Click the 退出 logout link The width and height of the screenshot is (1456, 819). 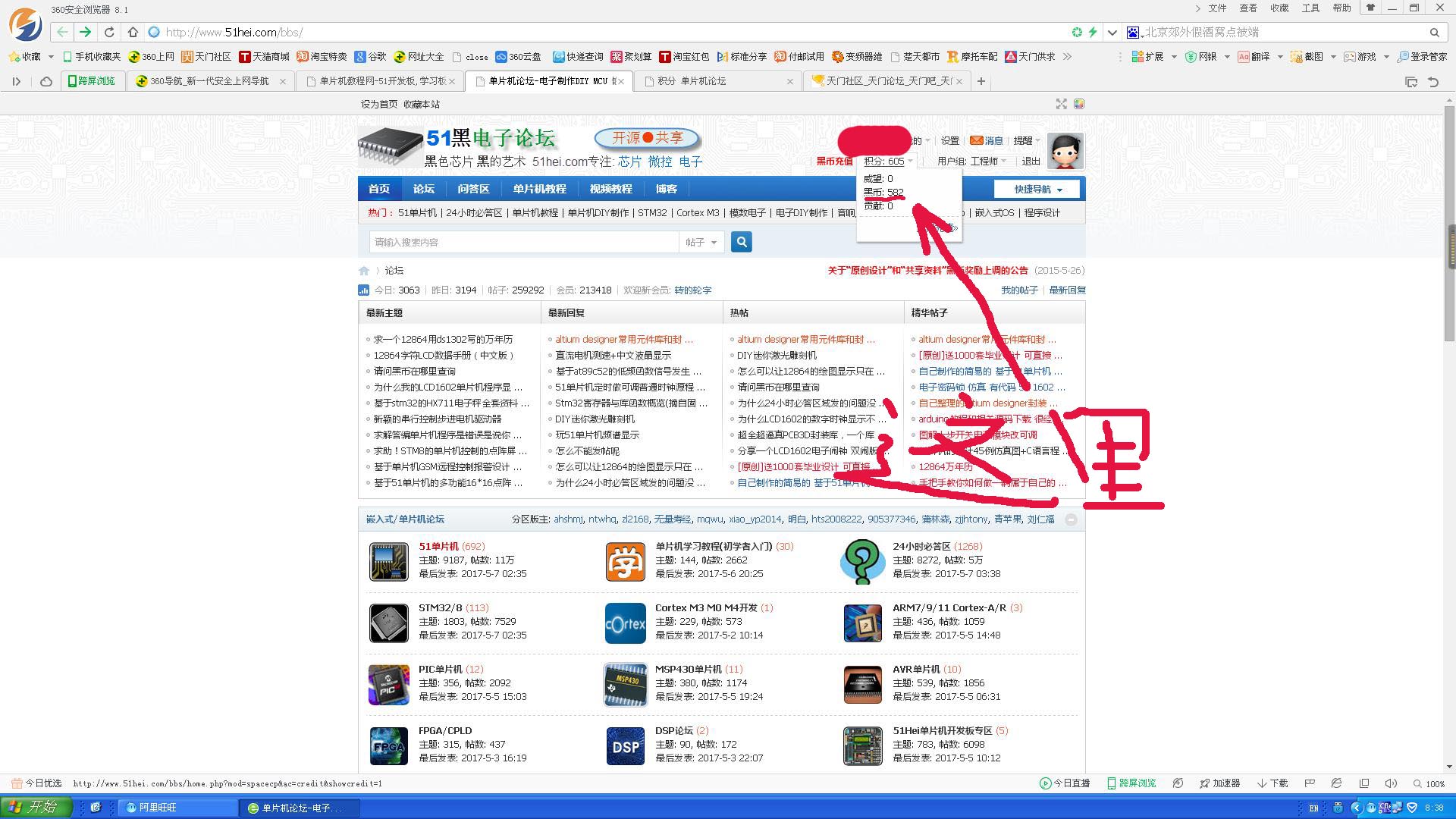click(1031, 161)
